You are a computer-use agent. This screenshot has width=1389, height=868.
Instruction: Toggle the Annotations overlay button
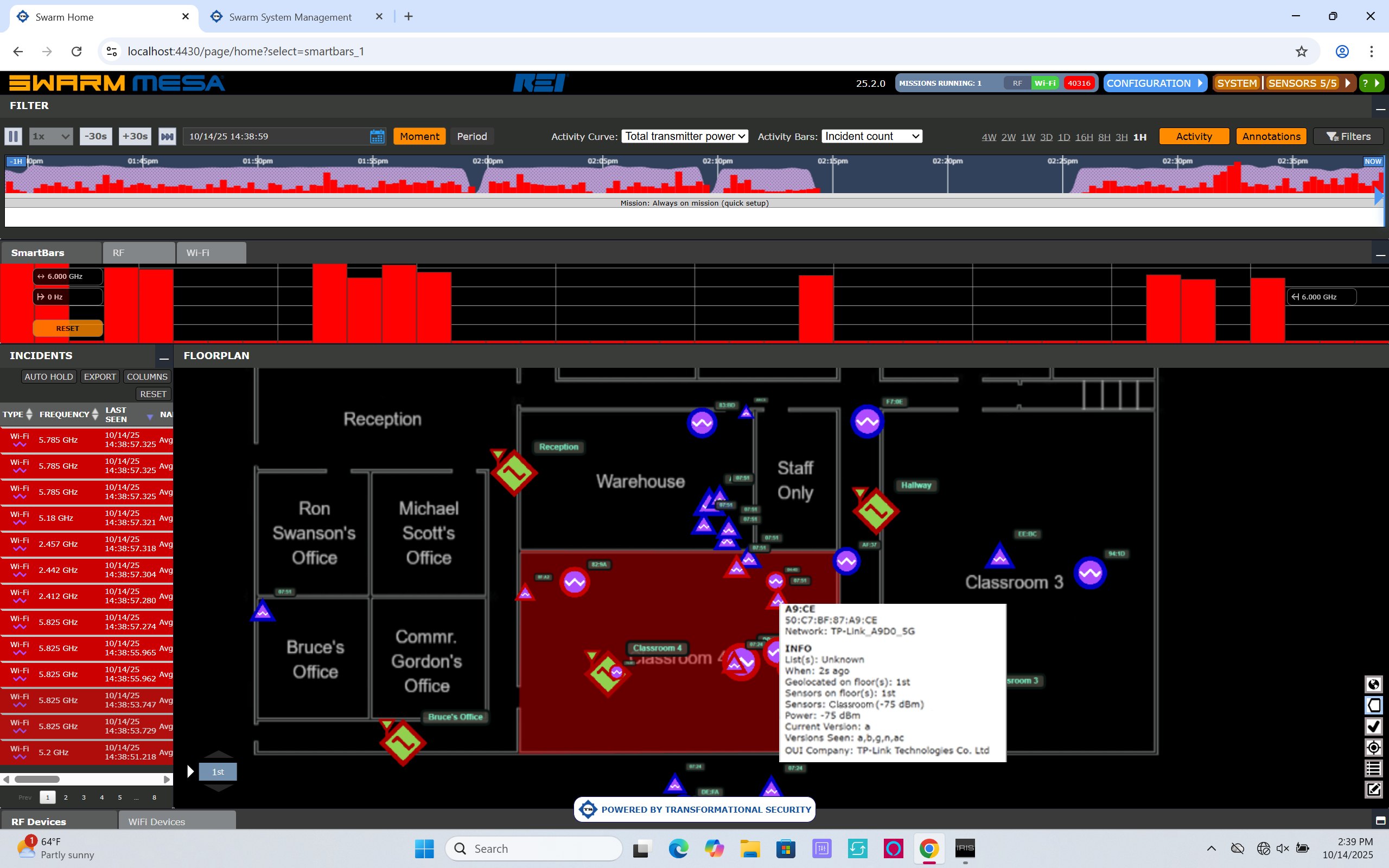point(1271,137)
